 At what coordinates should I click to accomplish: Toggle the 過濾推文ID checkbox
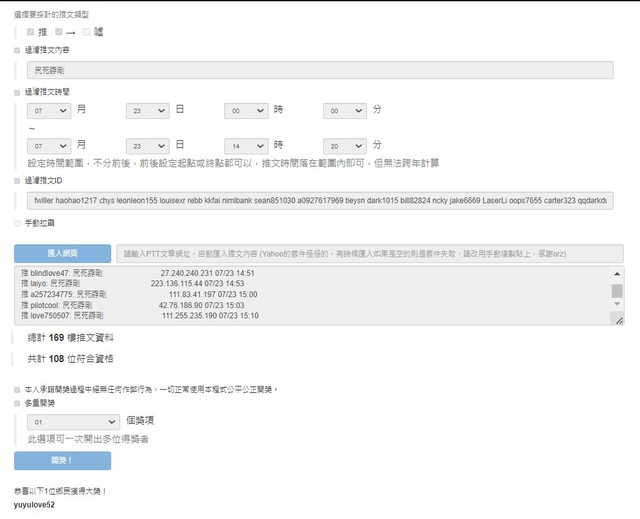pos(17,181)
